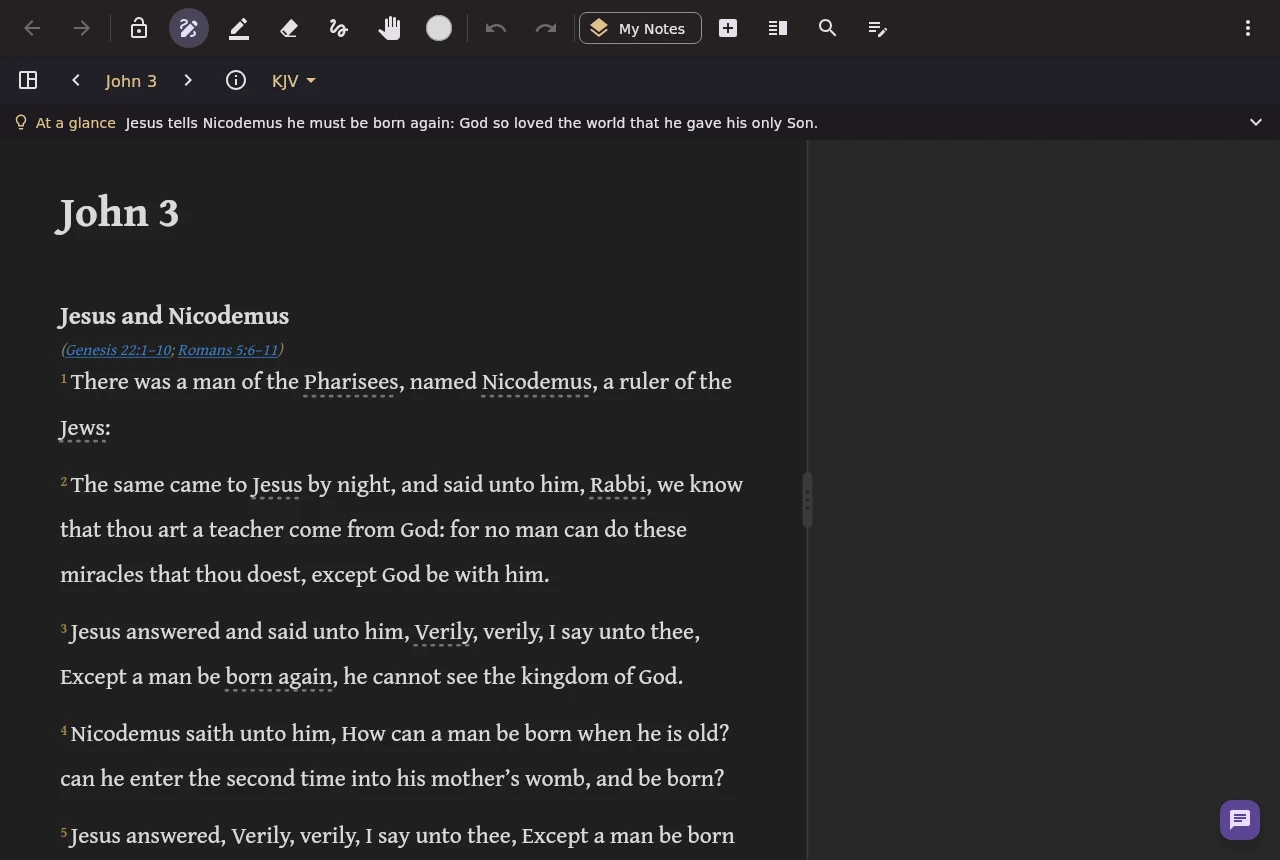Redo the last stroke

click(x=546, y=28)
